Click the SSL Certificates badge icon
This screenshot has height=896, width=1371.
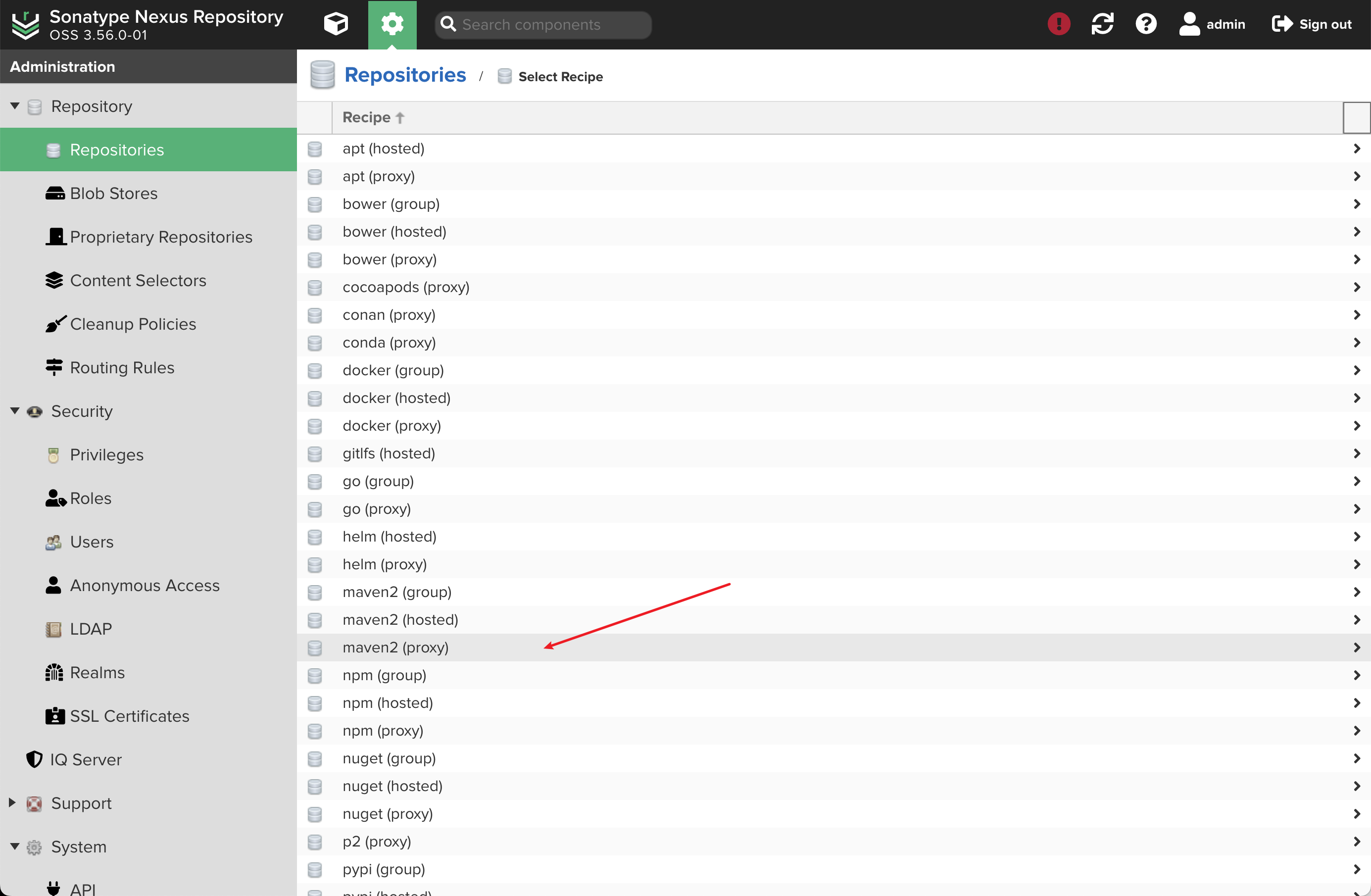click(55, 716)
